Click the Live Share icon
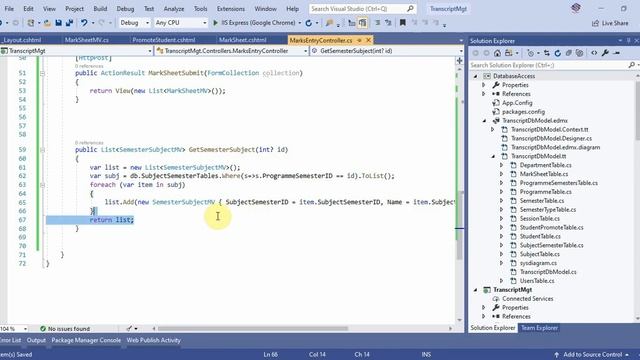The width and height of the screenshot is (640, 360). (x=596, y=23)
